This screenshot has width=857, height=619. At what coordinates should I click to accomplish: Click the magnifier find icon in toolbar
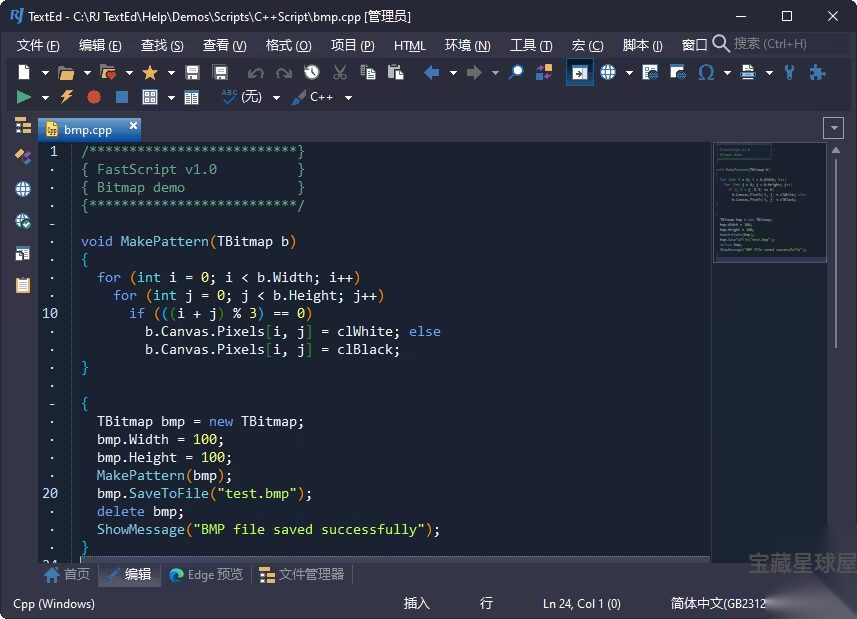515,72
